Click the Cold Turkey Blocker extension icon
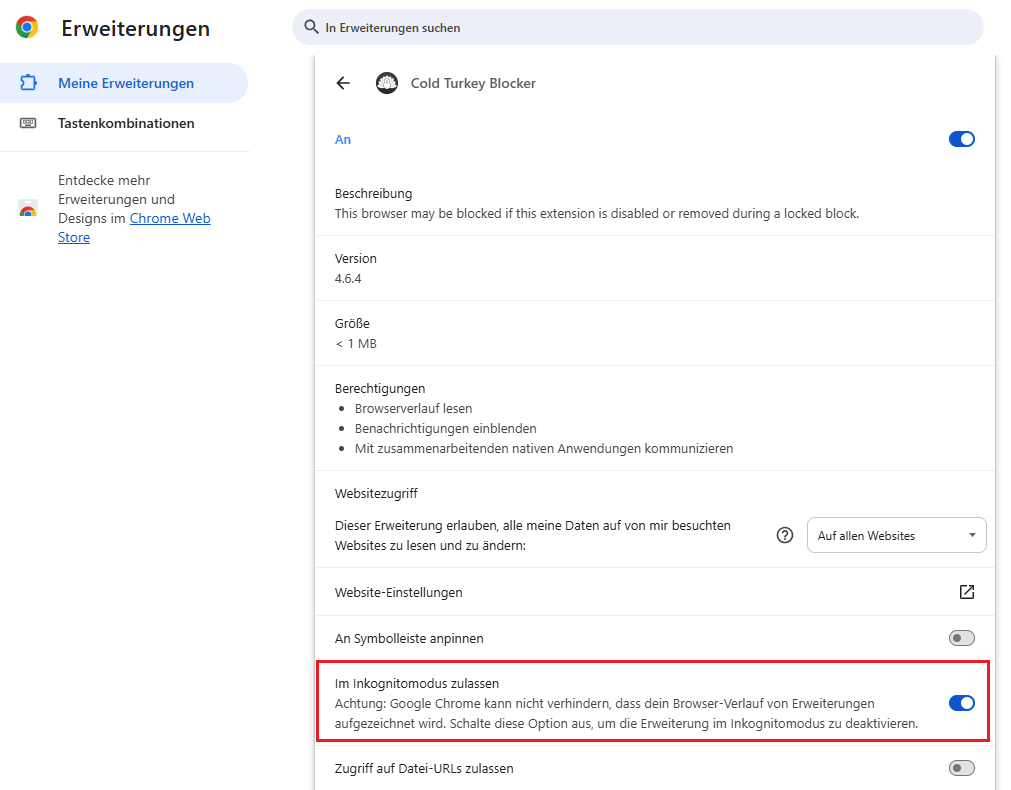 tap(387, 83)
